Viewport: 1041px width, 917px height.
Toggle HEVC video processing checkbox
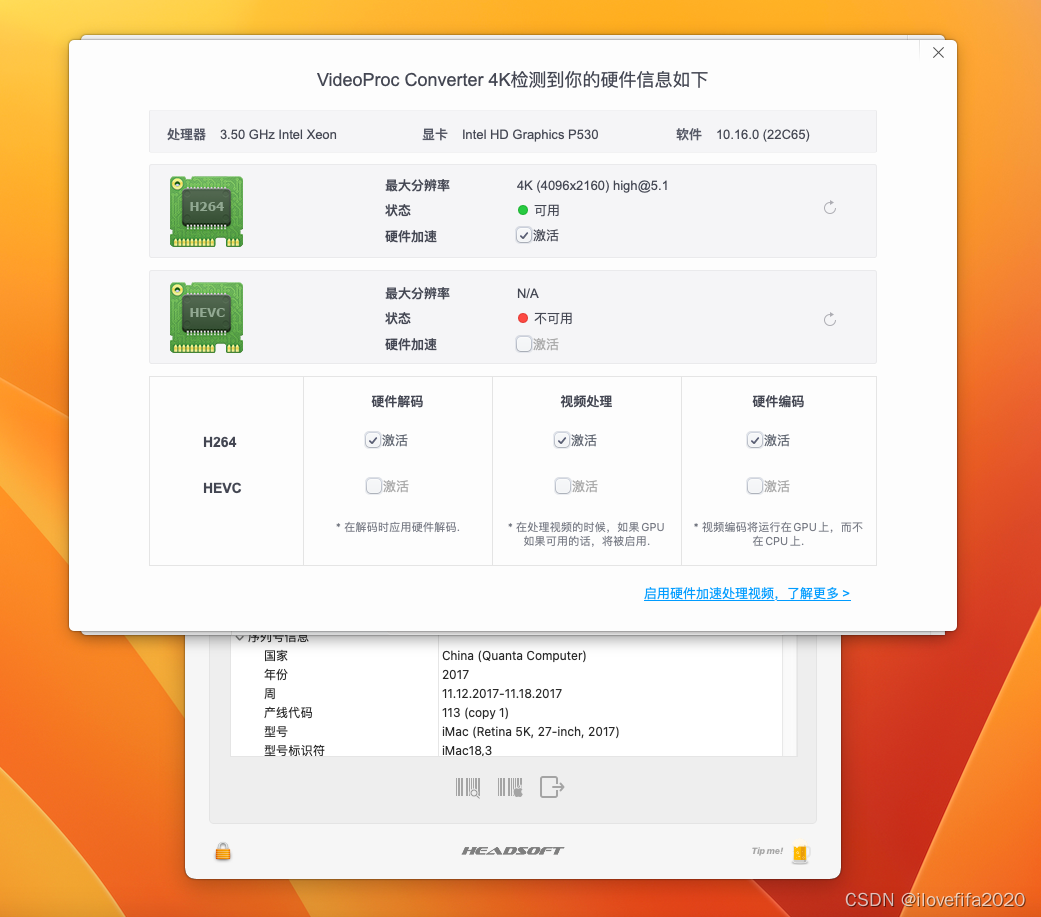563,485
